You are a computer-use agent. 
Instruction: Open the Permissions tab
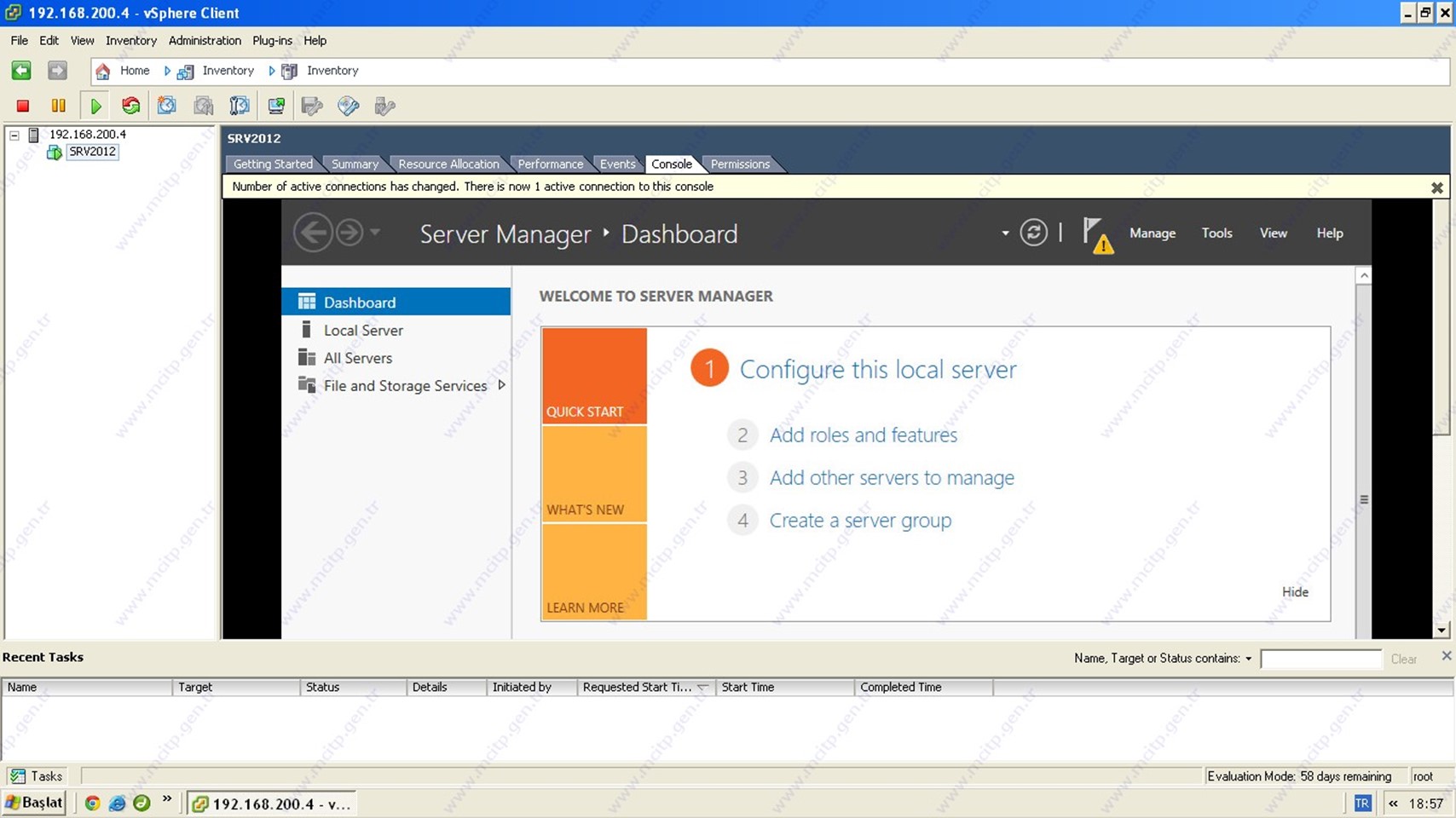(x=740, y=164)
